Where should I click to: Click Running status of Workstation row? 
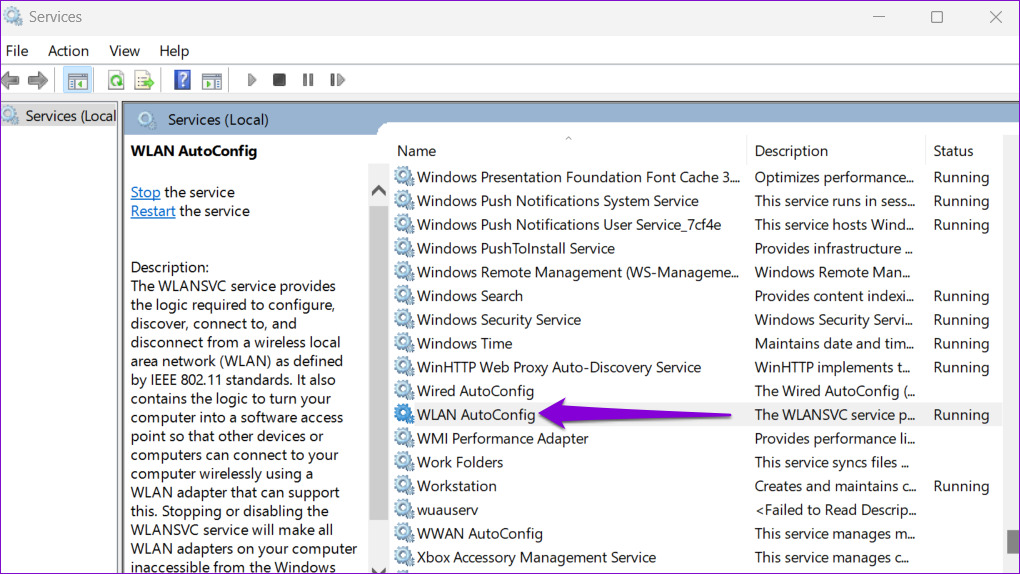click(x=961, y=486)
